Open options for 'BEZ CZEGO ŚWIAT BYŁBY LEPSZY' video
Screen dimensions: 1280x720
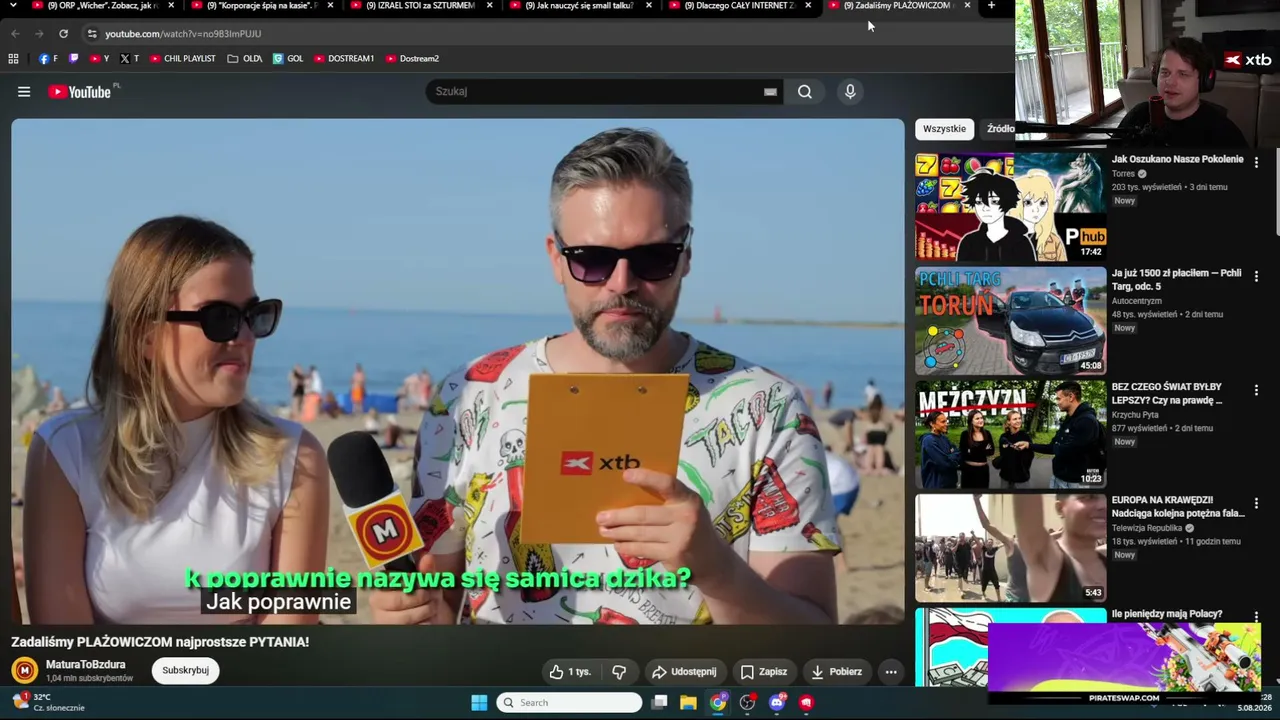[x=1256, y=390]
